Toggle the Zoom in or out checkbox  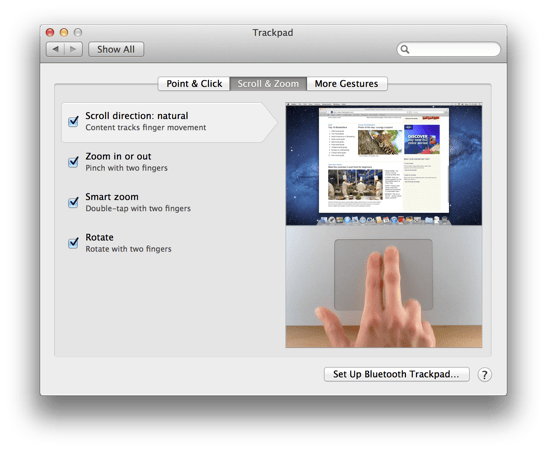[73, 161]
